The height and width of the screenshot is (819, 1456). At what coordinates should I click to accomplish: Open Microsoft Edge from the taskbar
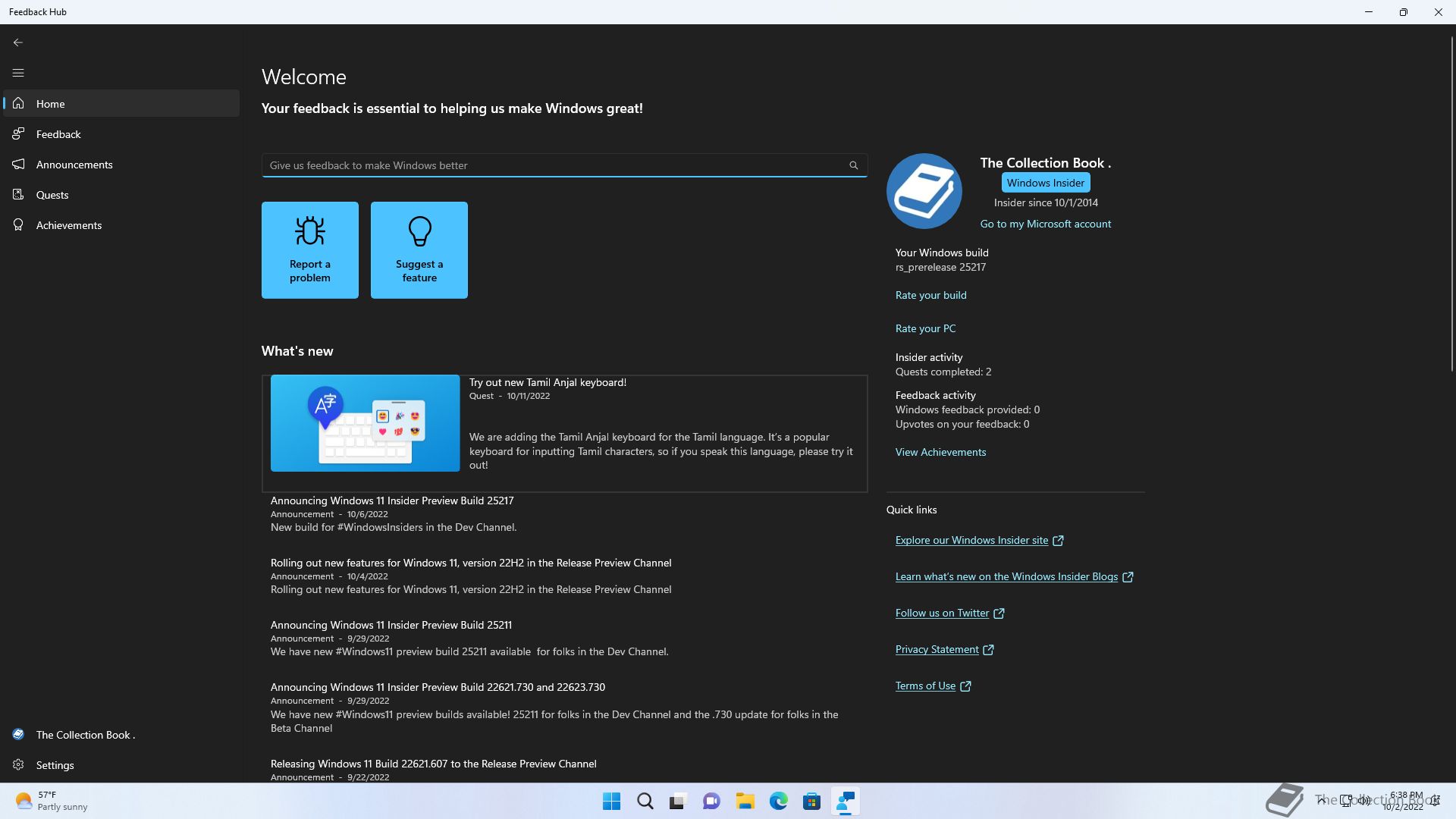[x=778, y=802]
